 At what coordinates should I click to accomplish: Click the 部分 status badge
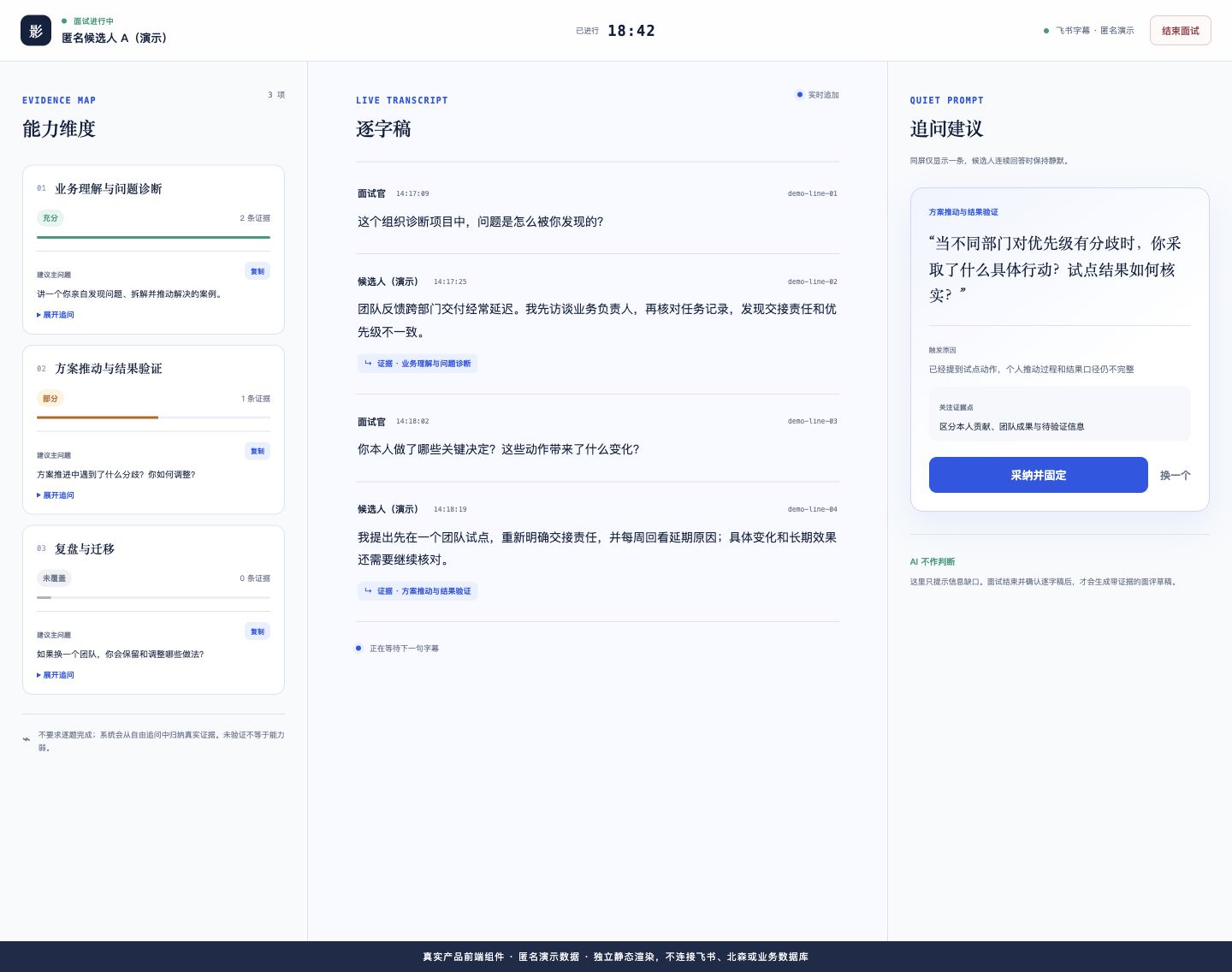pyautogui.click(x=50, y=399)
